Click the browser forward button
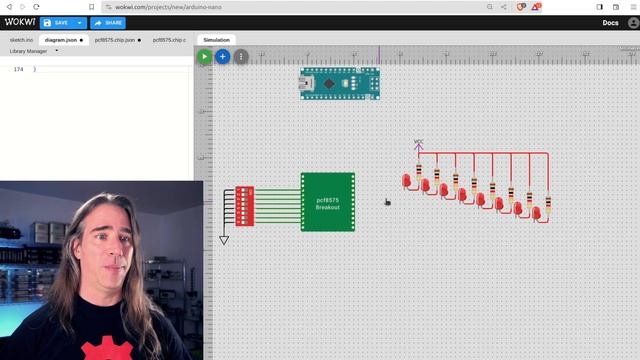The width and height of the screenshot is (640, 360). [22, 7]
